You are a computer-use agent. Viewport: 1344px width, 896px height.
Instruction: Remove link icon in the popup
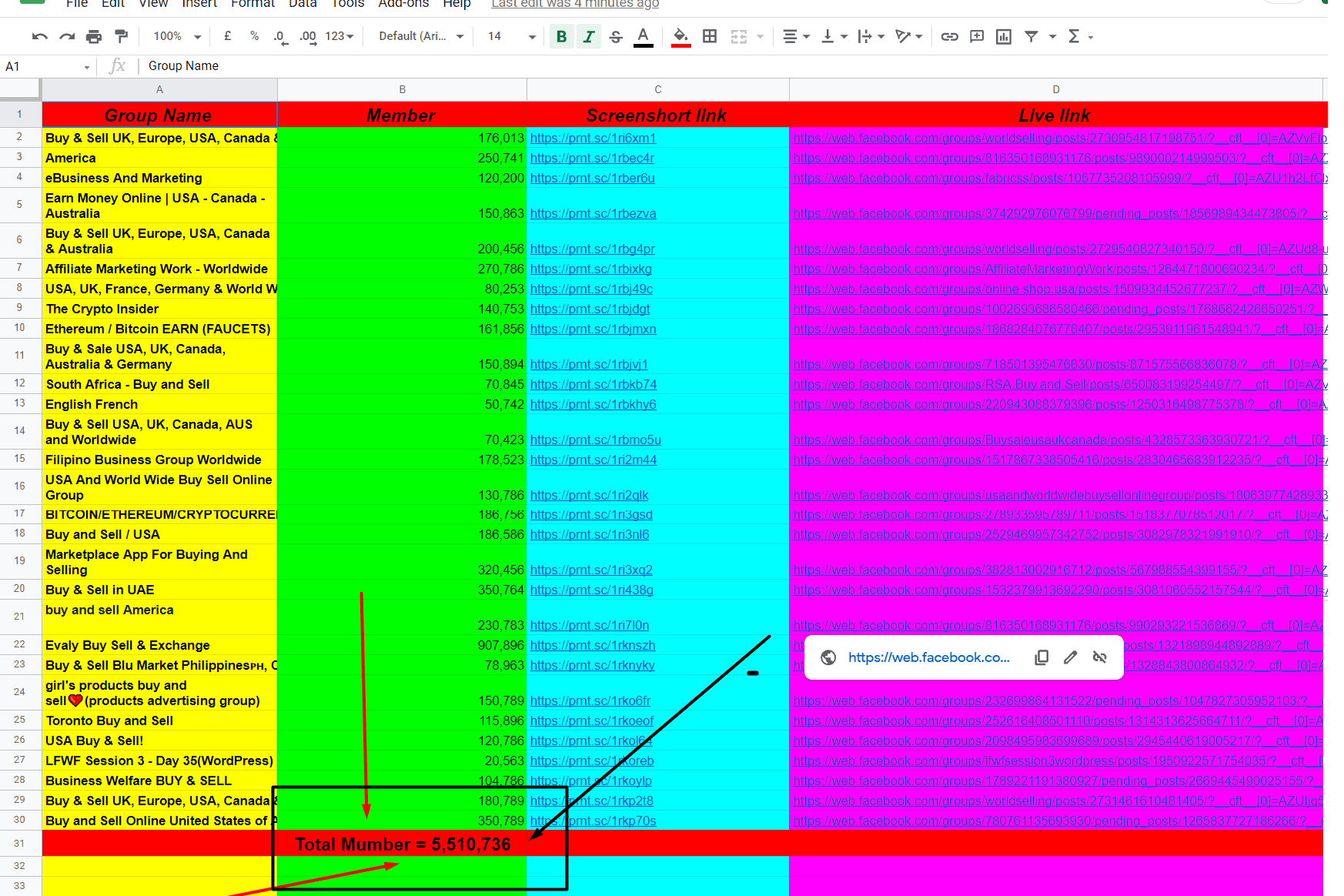tap(1099, 657)
